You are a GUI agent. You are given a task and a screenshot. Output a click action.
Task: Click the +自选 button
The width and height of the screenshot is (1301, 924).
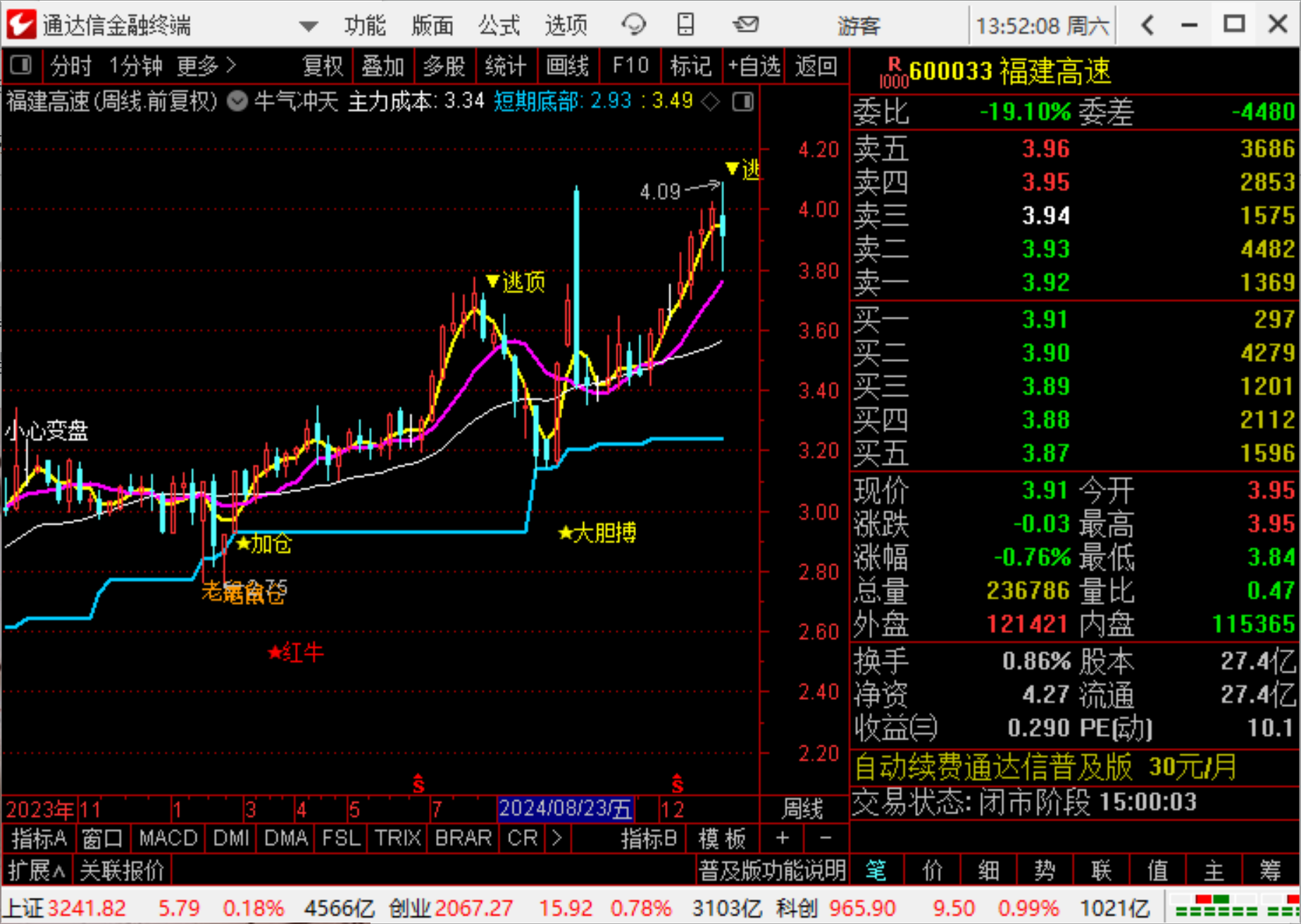pos(754,66)
